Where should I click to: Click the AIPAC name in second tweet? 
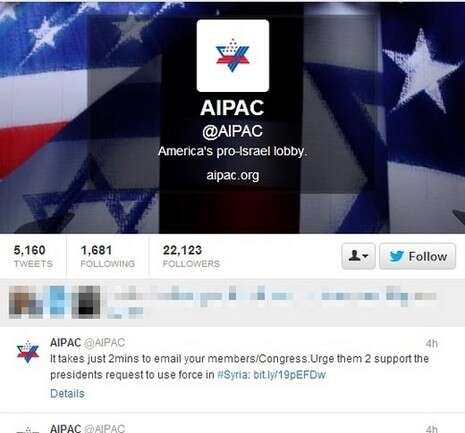pyautogui.click(x=65, y=428)
